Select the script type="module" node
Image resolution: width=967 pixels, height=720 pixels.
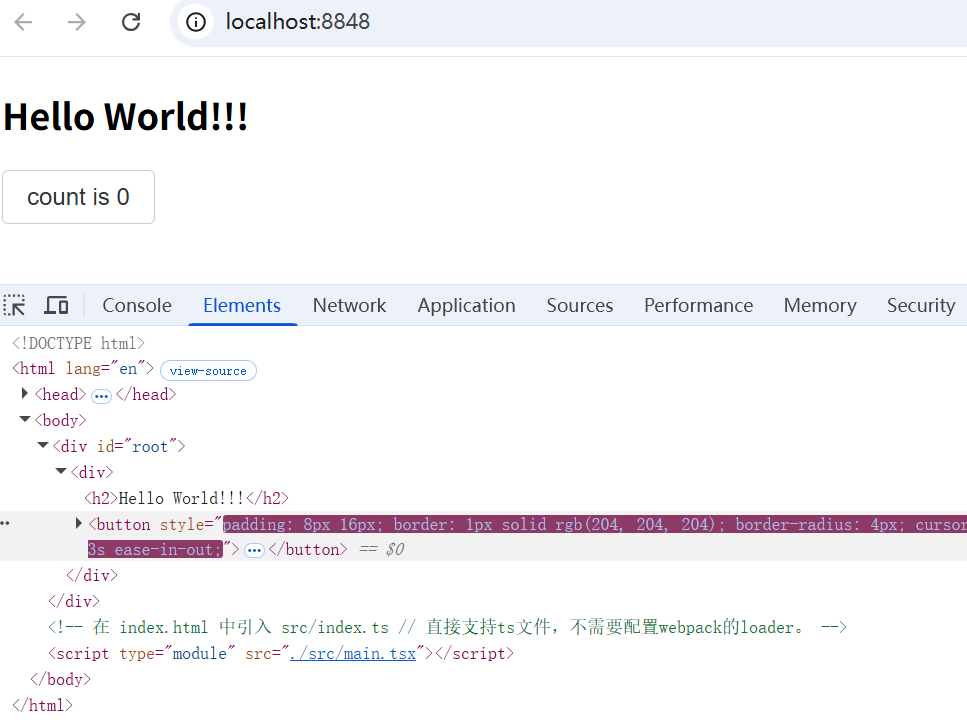pyautogui.click(x=281, y=653)
